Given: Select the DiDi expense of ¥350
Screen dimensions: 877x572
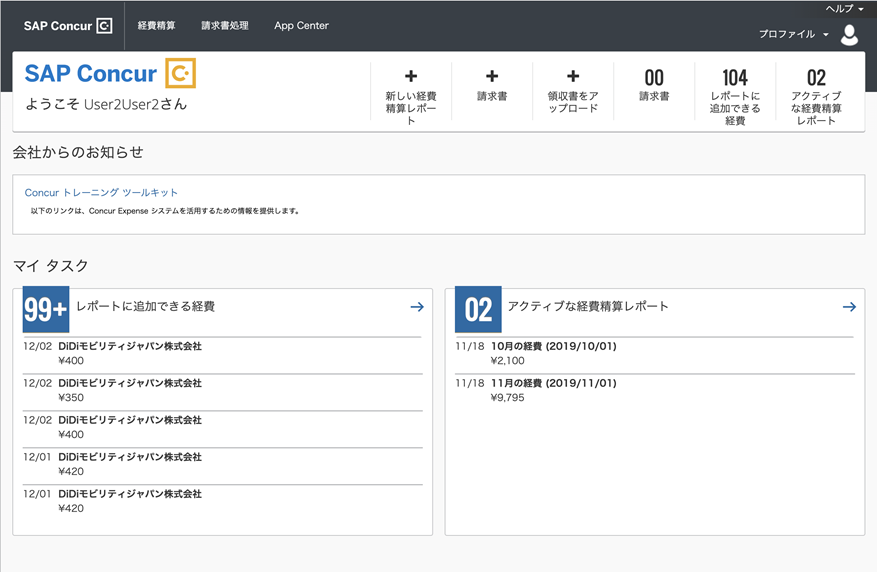Looking at the screenshot, I should 223,390.
